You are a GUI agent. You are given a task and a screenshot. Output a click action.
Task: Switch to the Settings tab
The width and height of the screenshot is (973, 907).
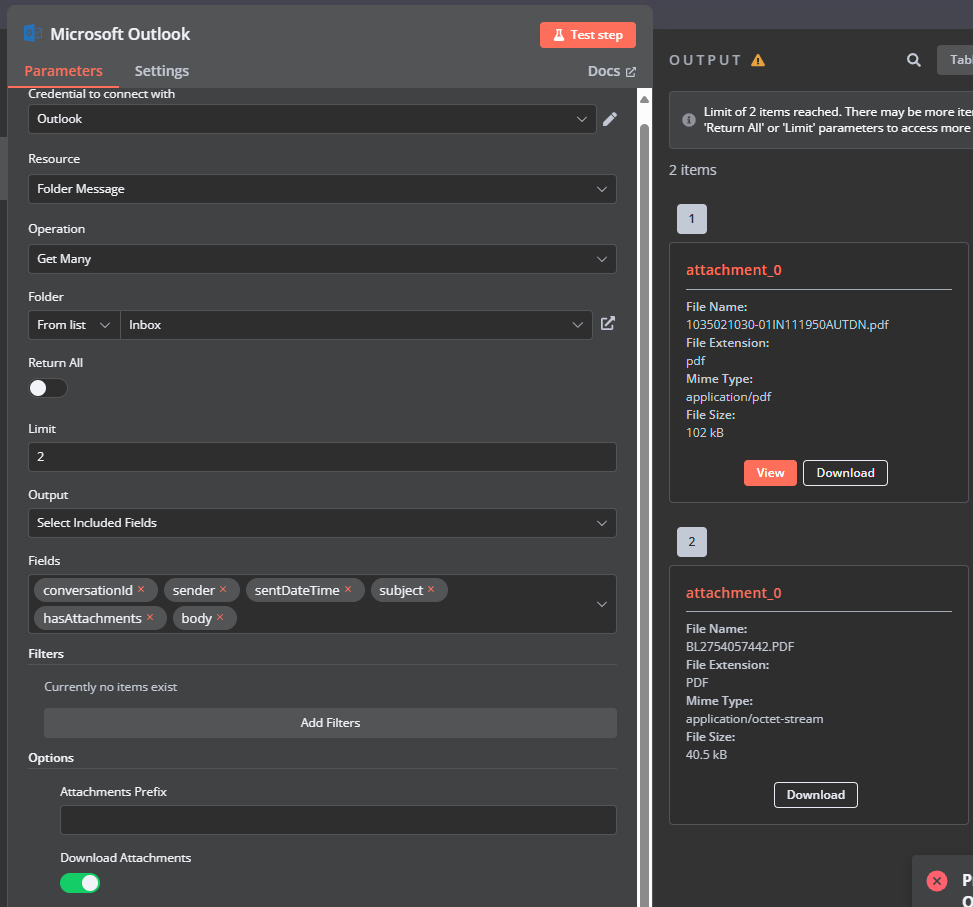[x=162, y=71]
